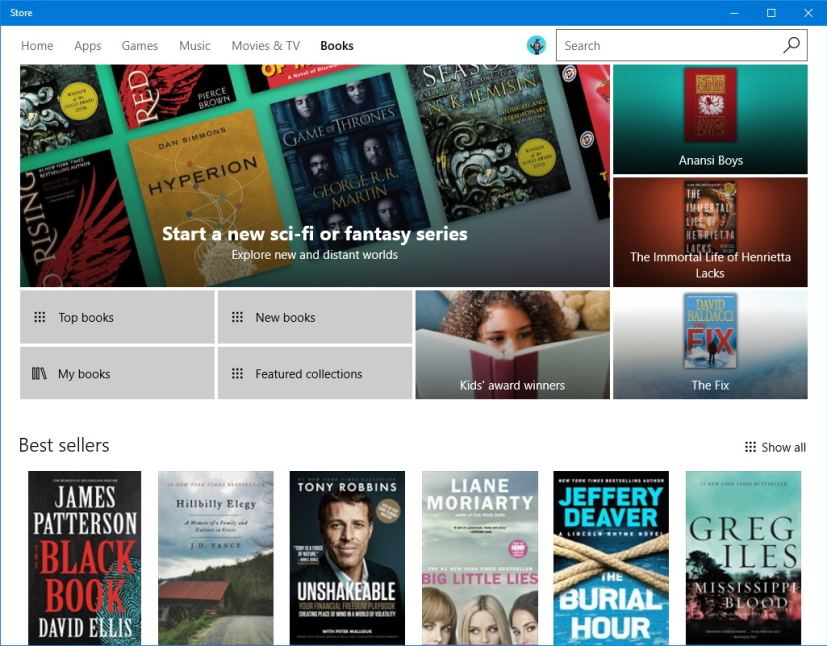Image resolution: width=827 pixels, height=646 pixels.
Task: Maximize the Store window
Action: (771, 13)
